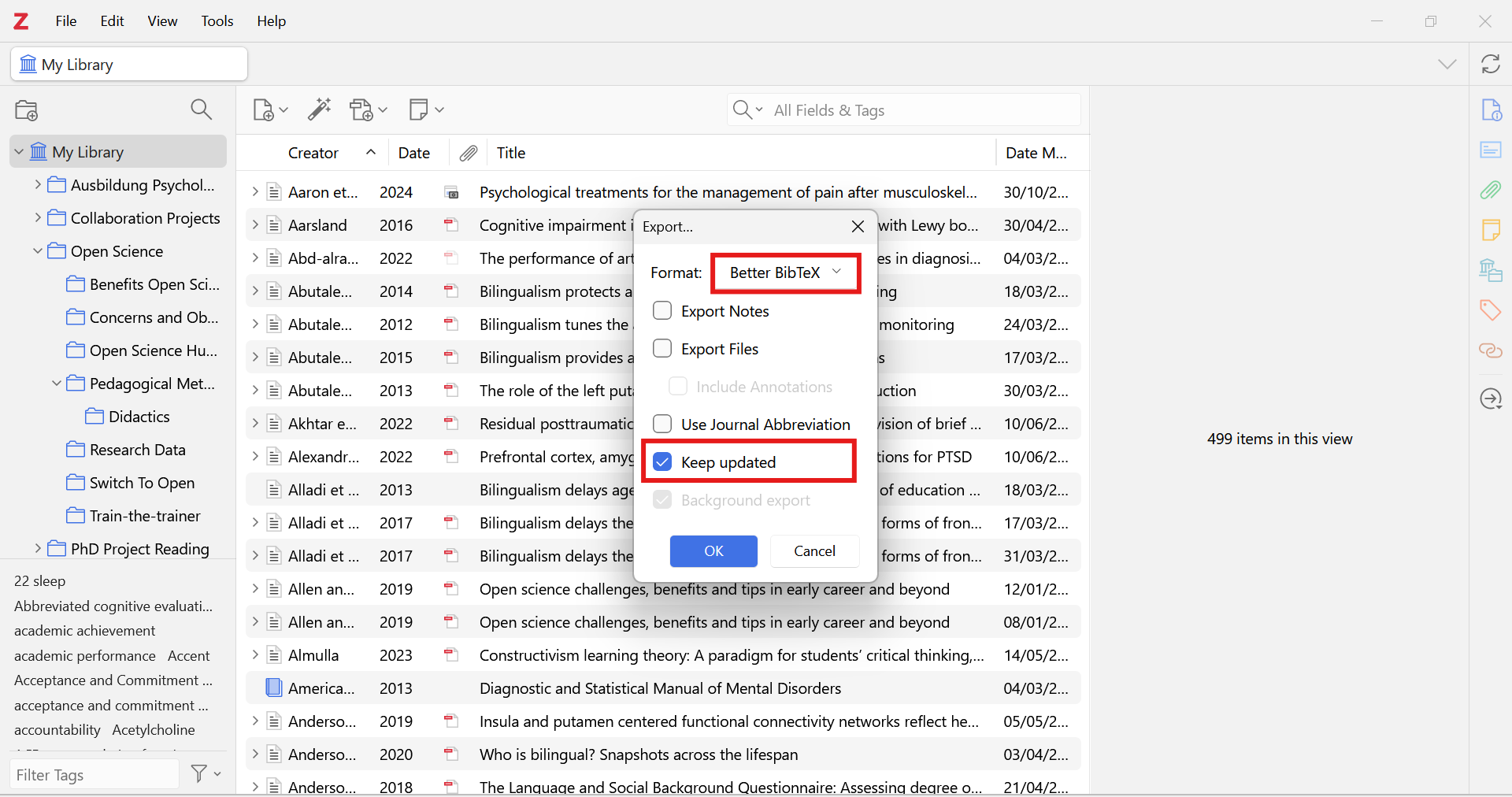Select the My Library tab
The width and height of the screenshot is (1512, 797).
pyautogui.click(x=129, y=64)
